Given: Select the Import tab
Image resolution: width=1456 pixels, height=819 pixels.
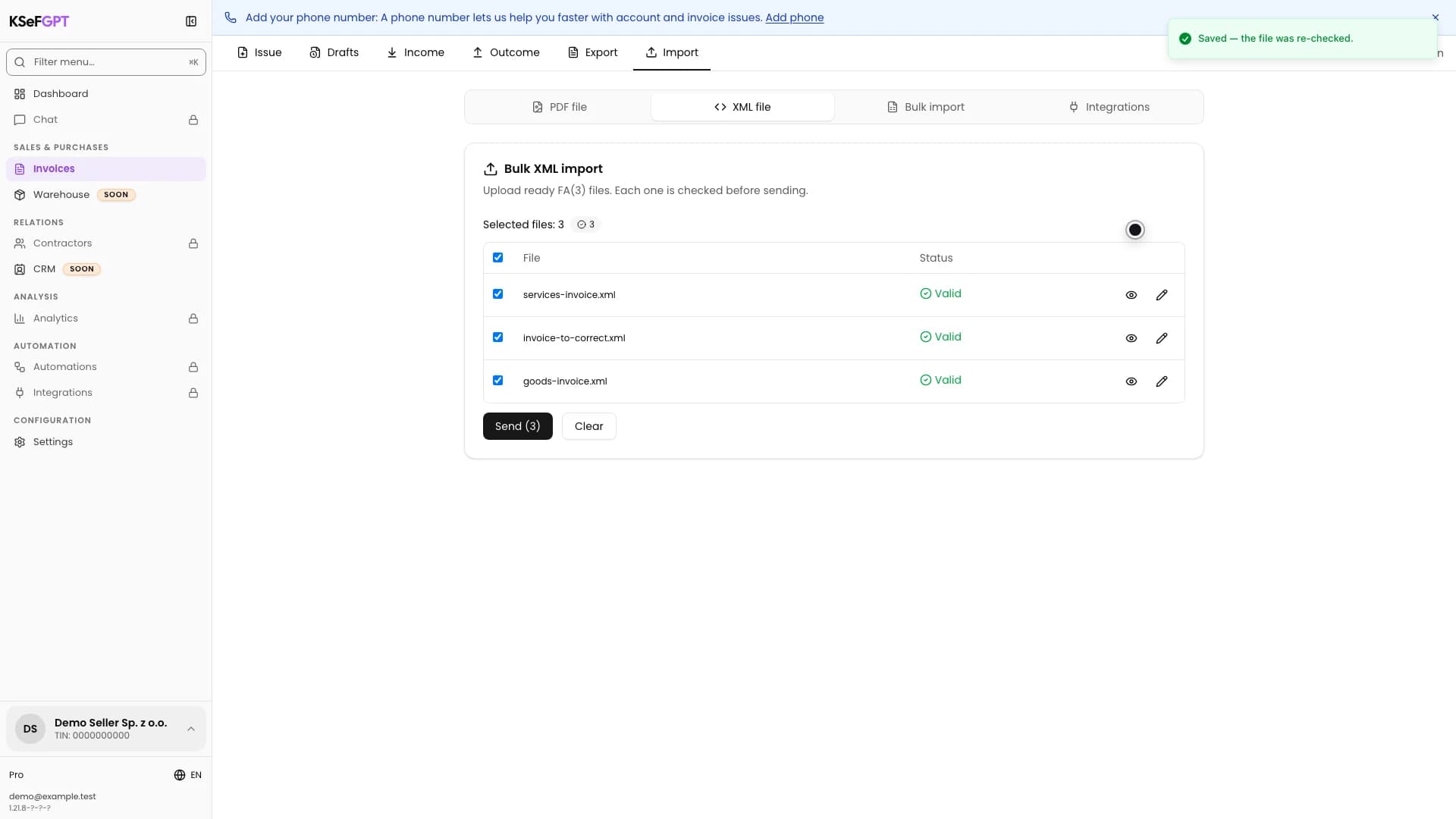Looking at the screenshot, I should (672, 52).
